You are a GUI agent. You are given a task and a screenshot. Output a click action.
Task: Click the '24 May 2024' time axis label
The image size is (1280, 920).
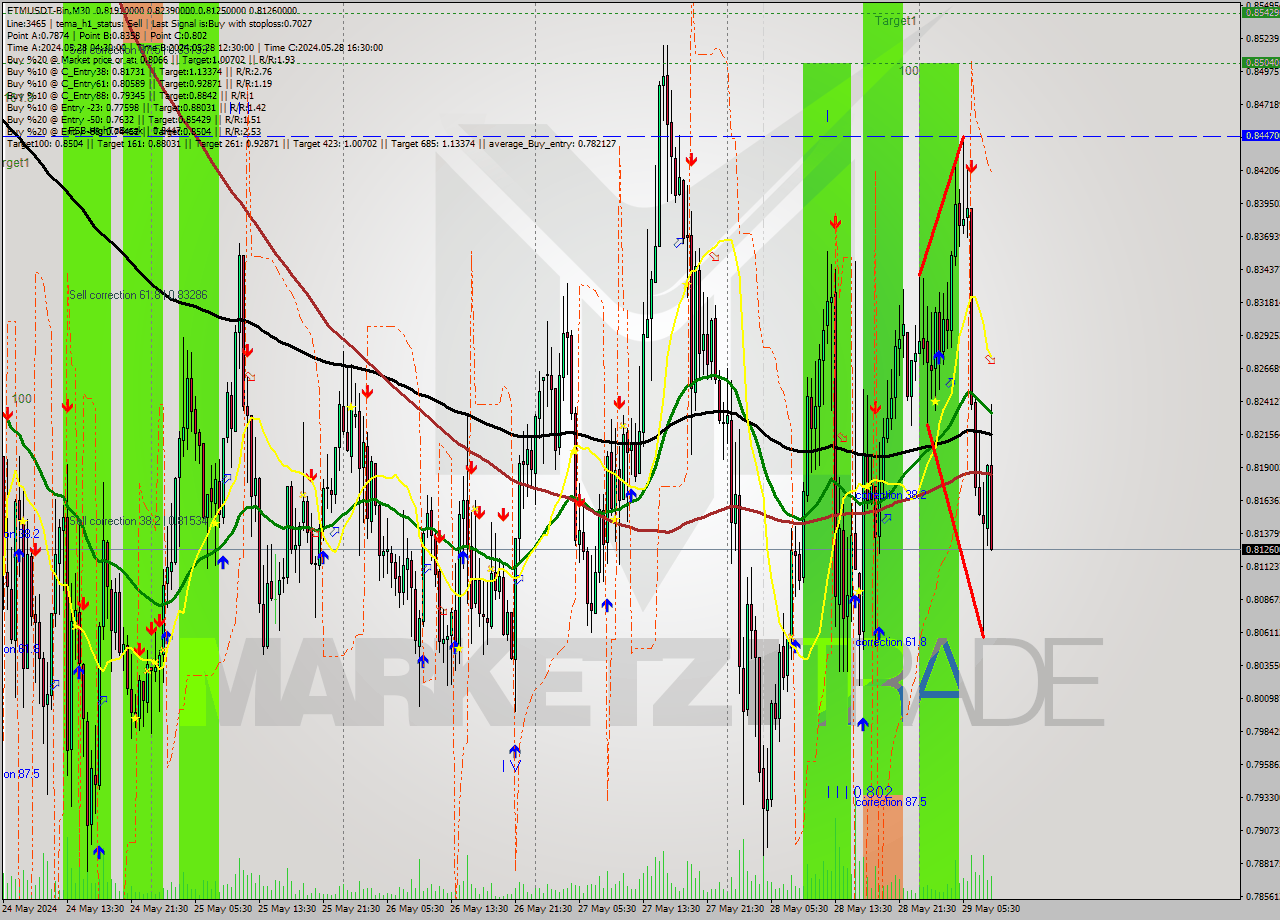[30, 909]
